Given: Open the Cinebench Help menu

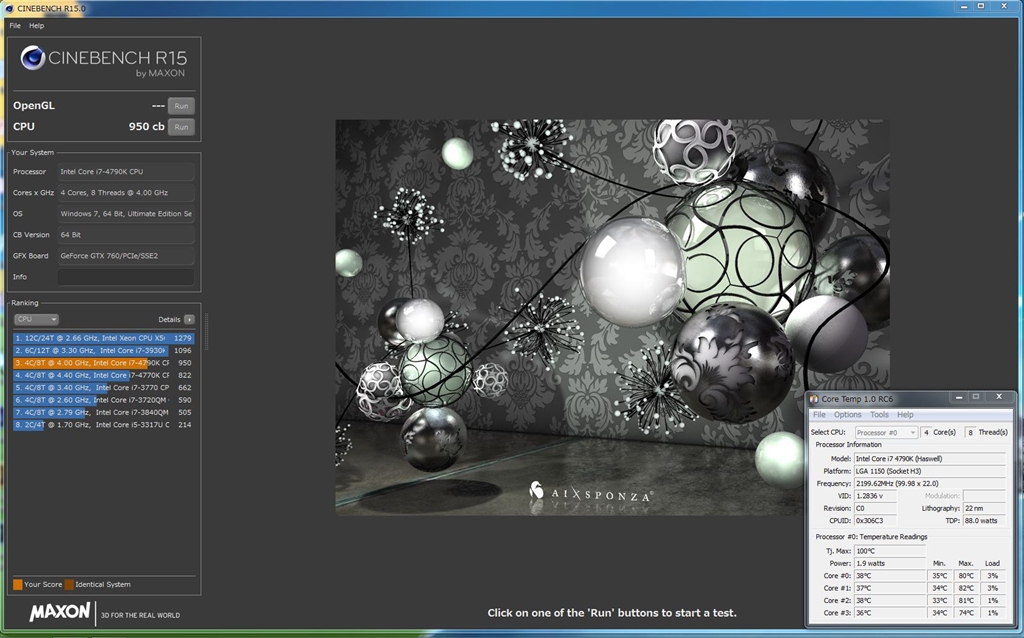Looking at the screenshot, I should [x=36, y=25].
